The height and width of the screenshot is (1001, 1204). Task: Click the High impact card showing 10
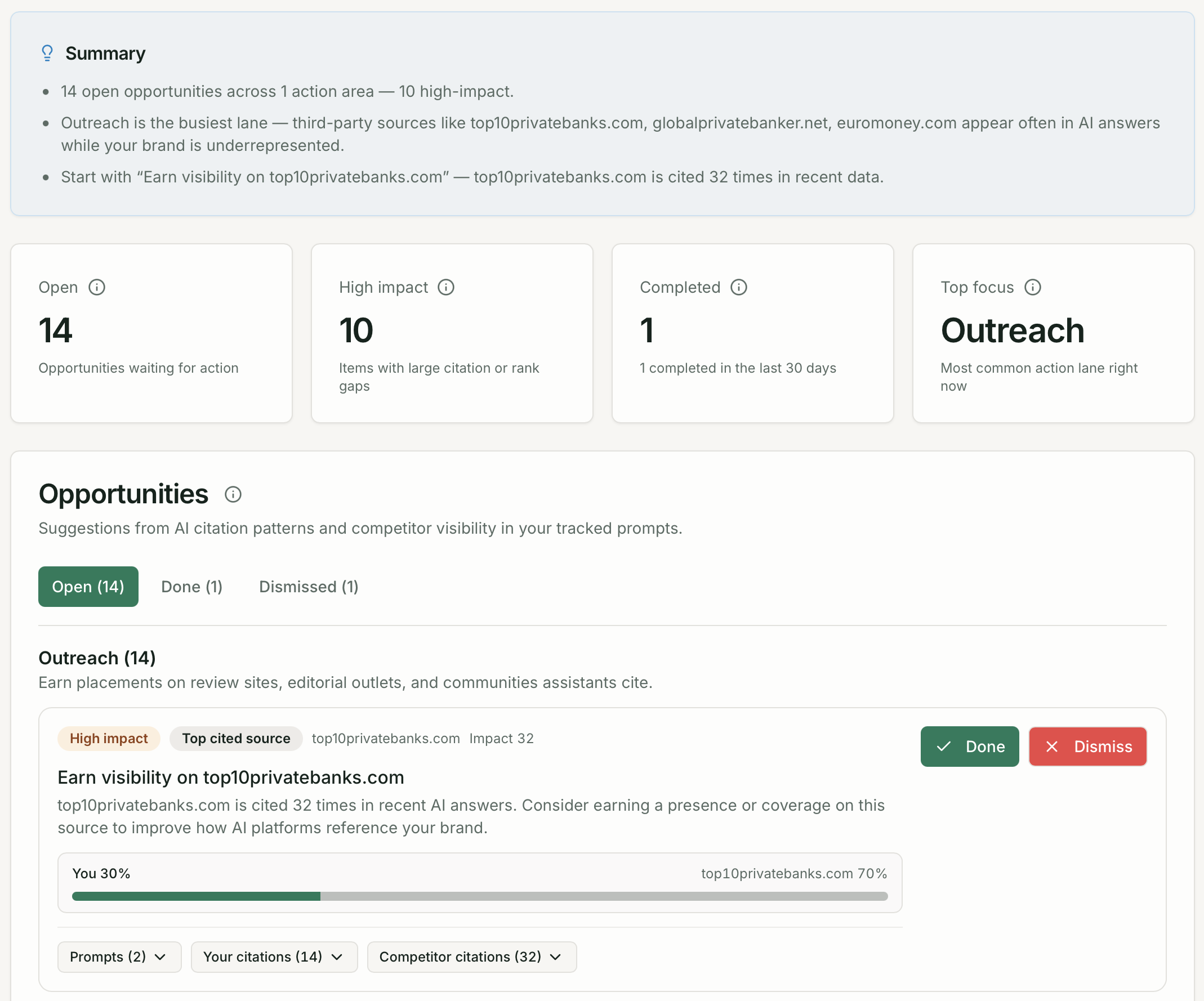pos(452,333)
